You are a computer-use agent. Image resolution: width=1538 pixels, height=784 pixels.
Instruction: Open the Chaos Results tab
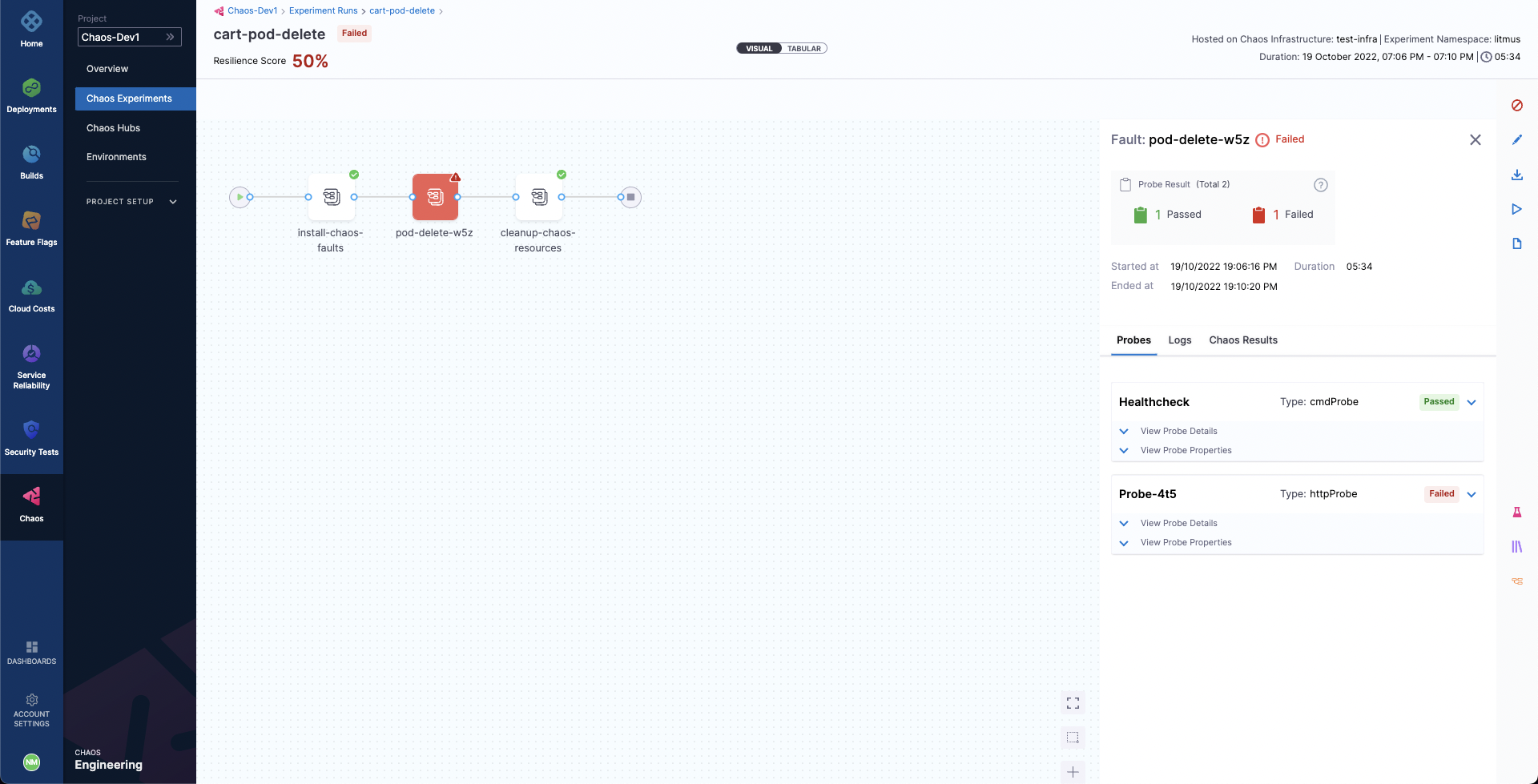1242,340
